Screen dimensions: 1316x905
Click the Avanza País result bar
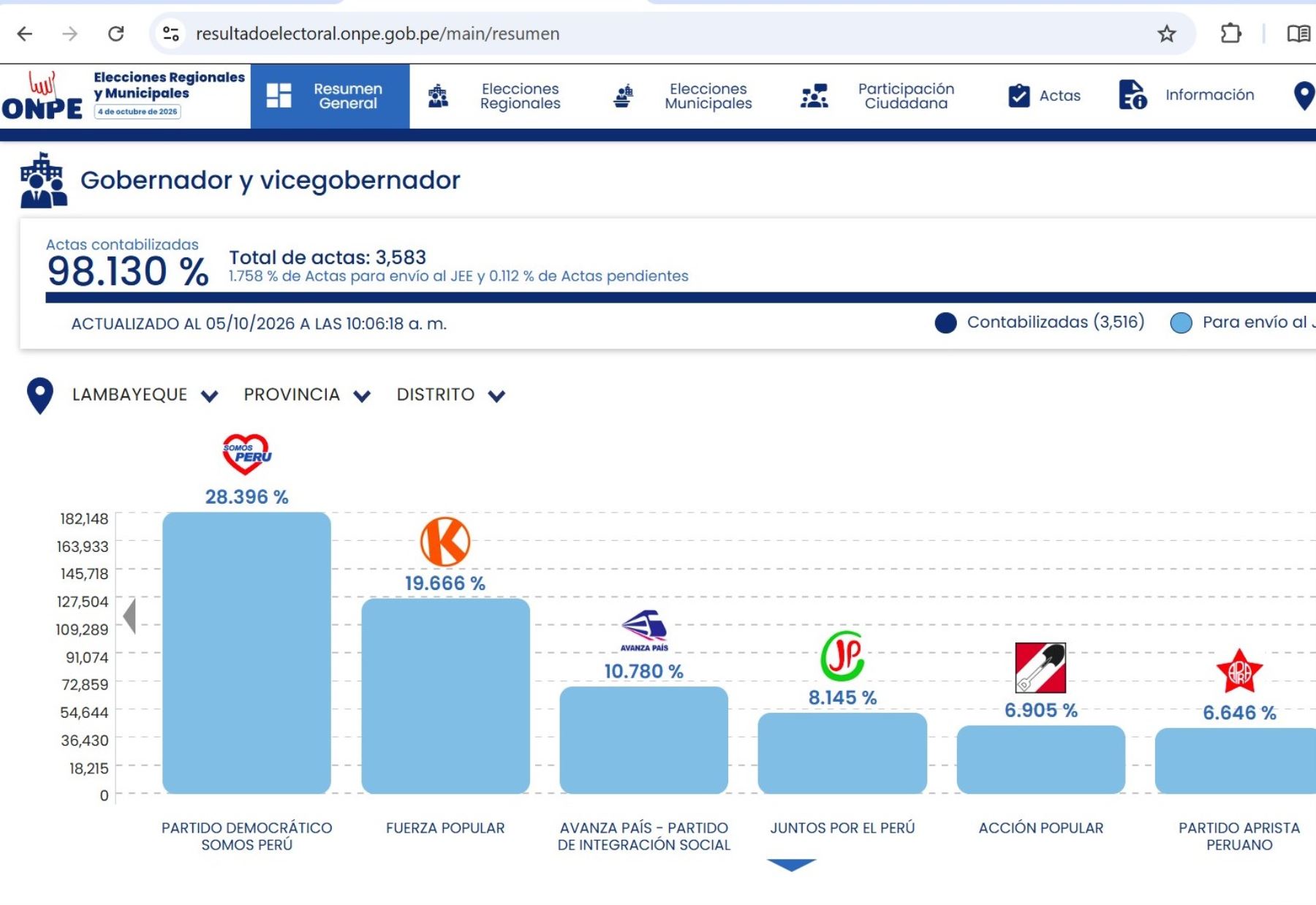644,740
